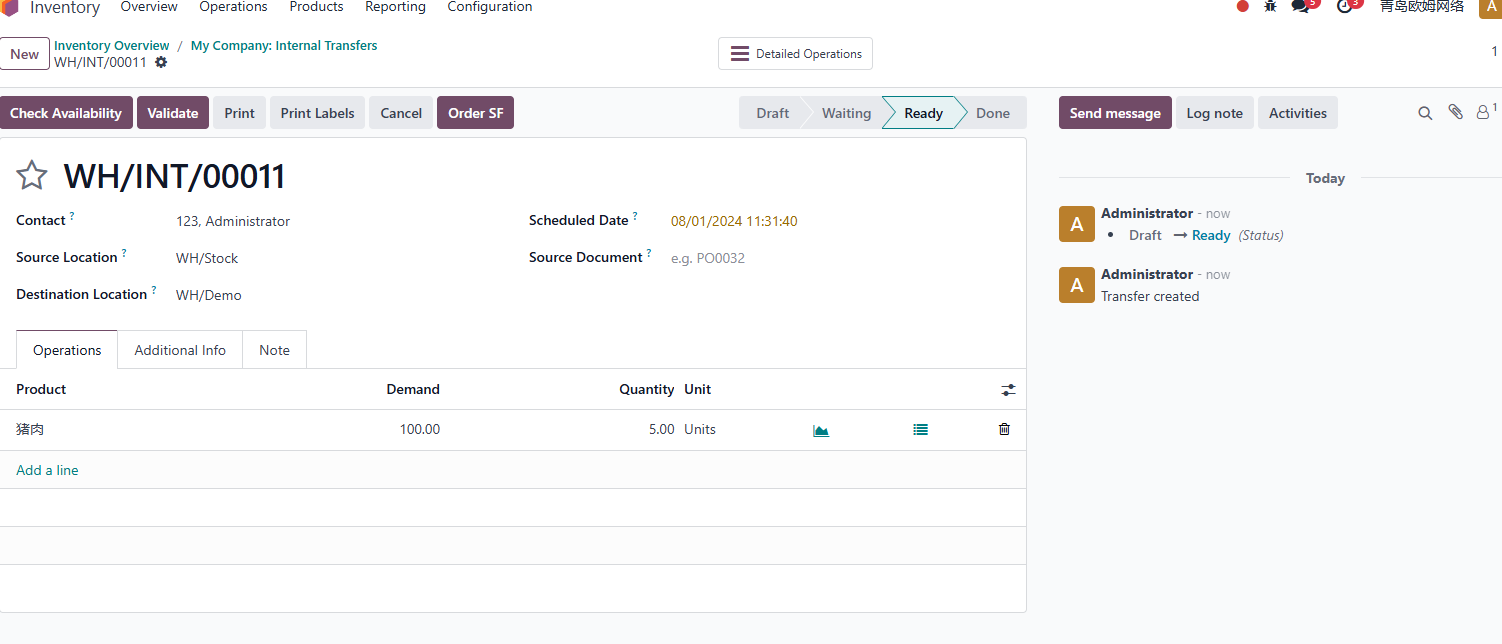Attach a file using the paperclip icon
Viewport: 1502px width, 644px height.
[x=1455, y=113]
